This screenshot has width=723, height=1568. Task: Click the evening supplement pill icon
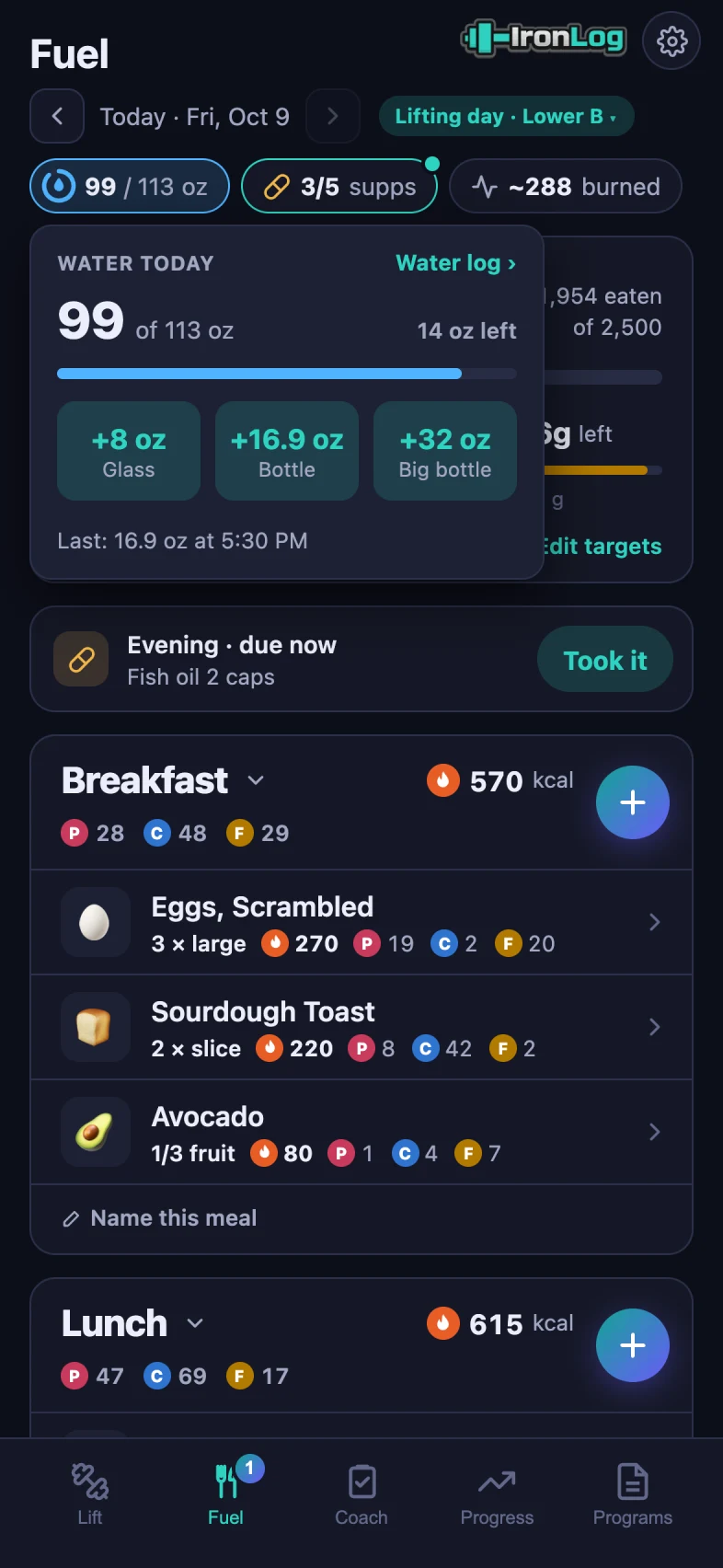click(82, 659)
